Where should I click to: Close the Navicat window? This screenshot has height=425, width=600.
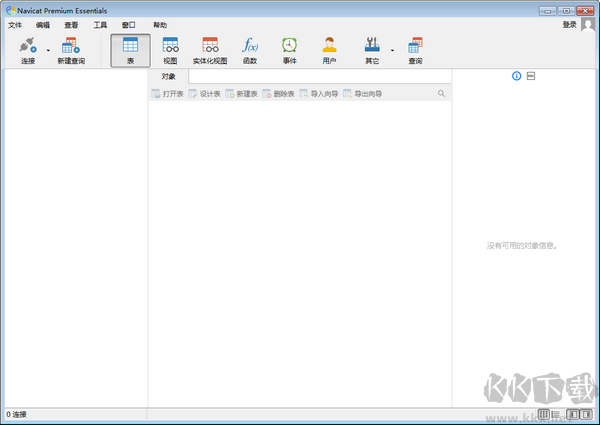[x=585, y=11]
